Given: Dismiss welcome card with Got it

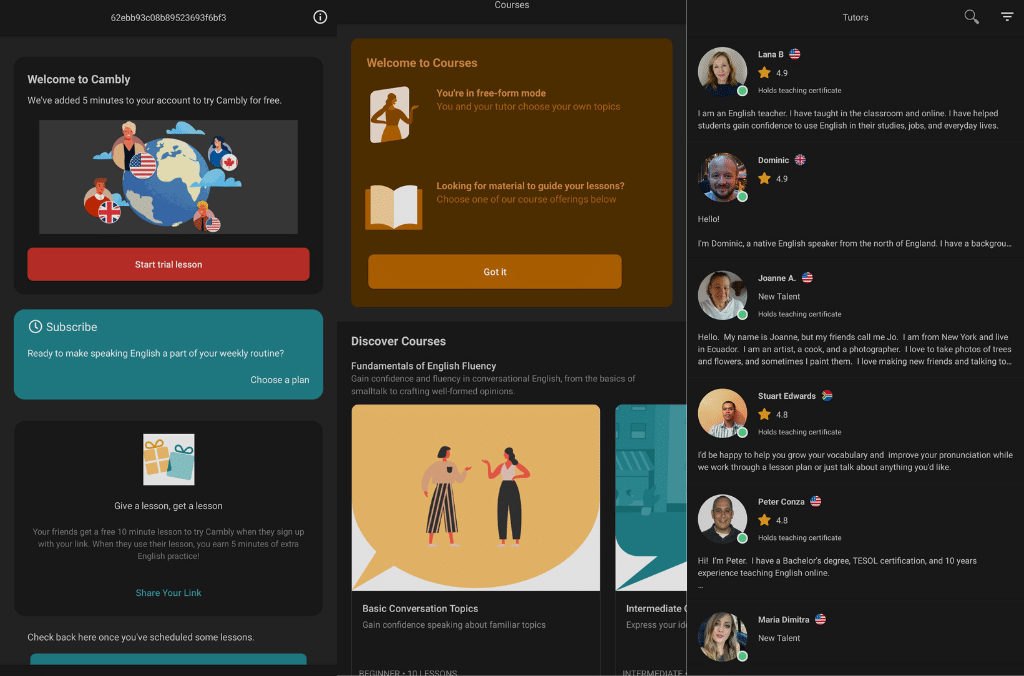Looking at the screenshot, I should (495, 272).
